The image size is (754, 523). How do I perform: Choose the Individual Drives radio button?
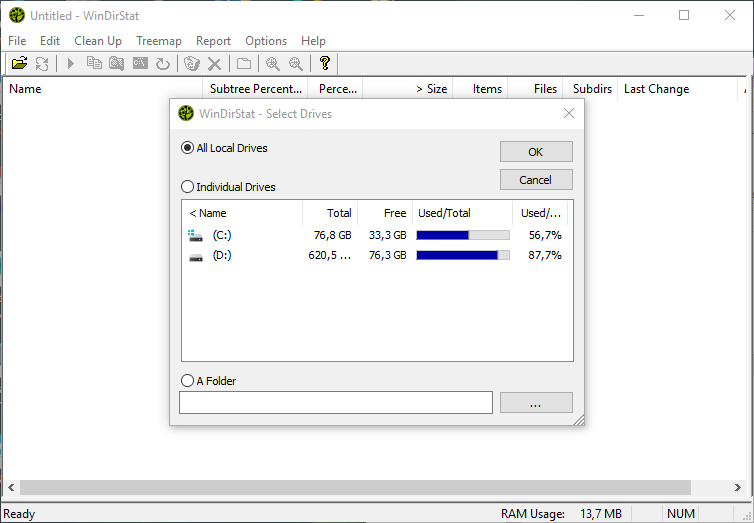point(187,187)
